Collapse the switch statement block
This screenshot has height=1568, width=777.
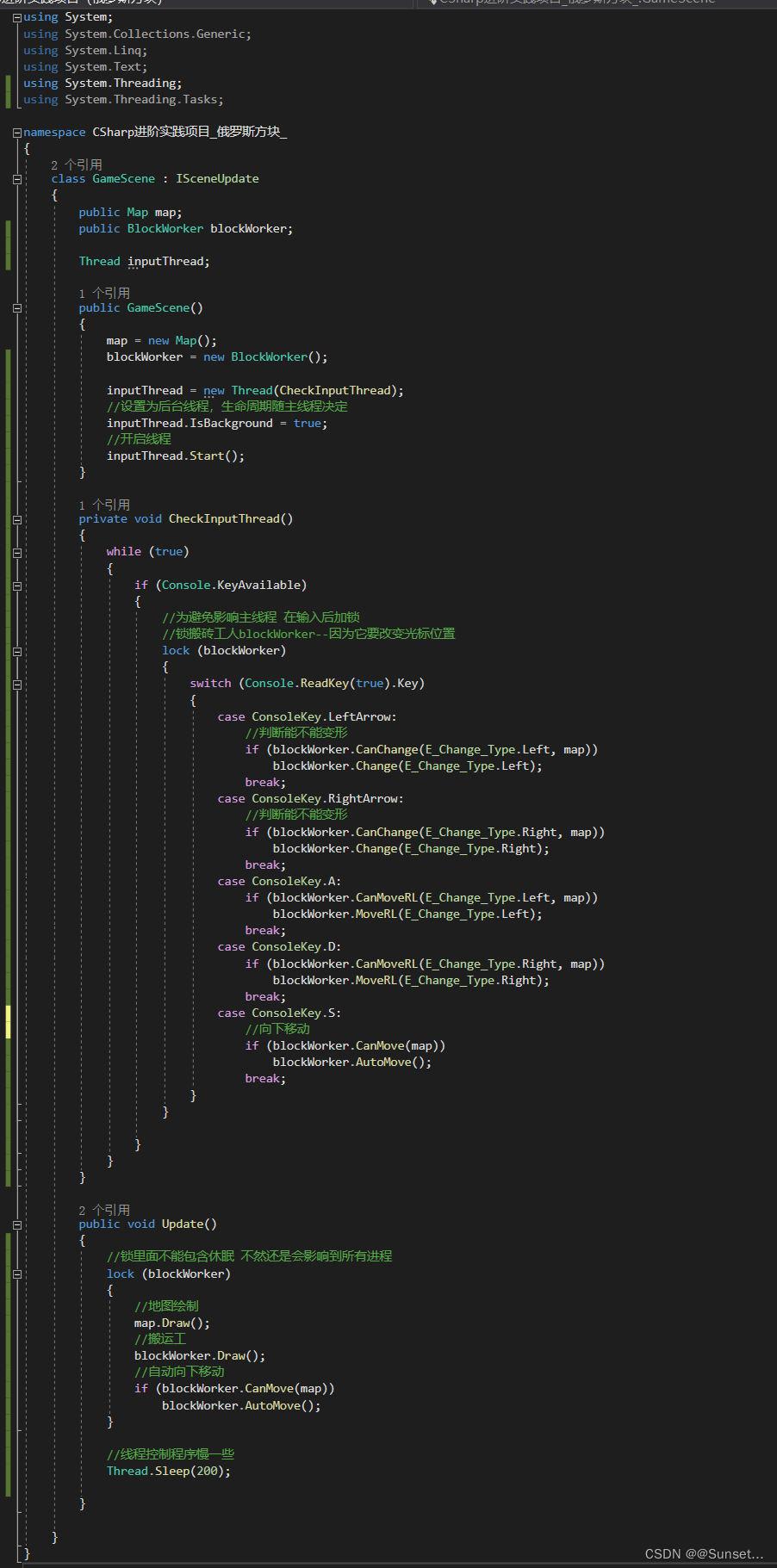click(16, 684)
